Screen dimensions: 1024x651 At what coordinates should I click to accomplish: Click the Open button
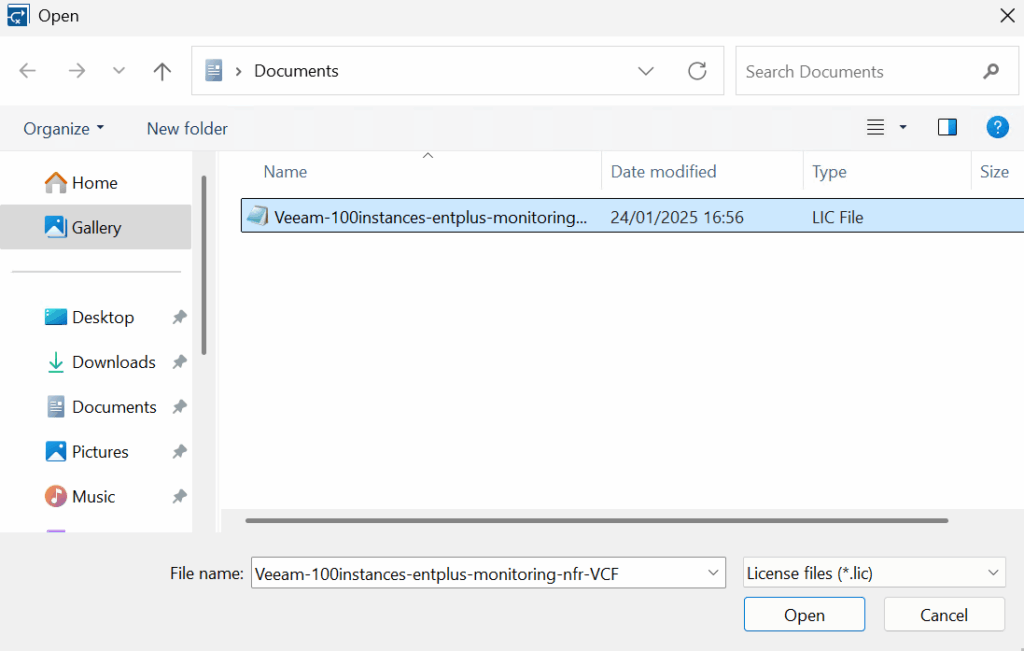804,614
